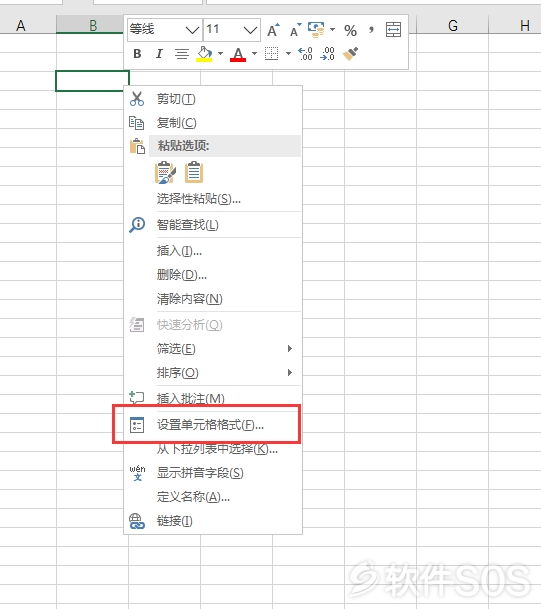The width and height of the screenshot is (541, 609).
Task: Select 设置单元格格式(F)... menu entry
Action: tap(213, 425)
